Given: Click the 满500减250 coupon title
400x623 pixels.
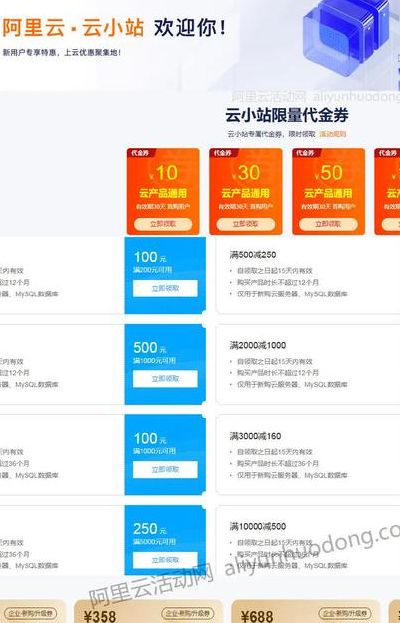Looking at the screenshot, I should tap(253, 255).
